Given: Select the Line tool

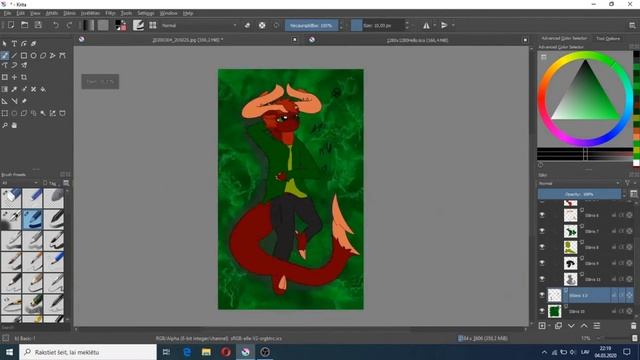Looking at the screenshot, I should coord(14,56).
